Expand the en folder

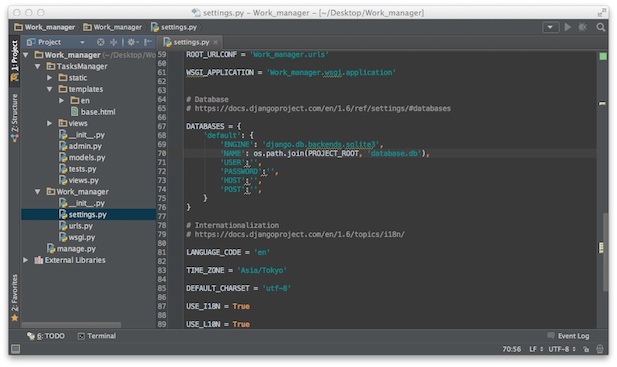[x=61, y=101]
